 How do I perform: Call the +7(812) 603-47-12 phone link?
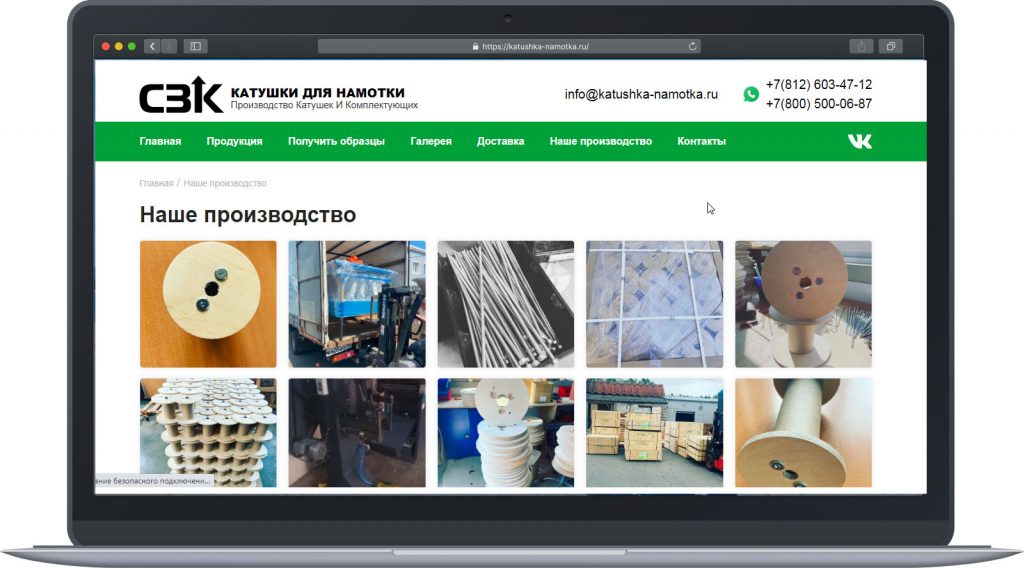pos(819,85)
